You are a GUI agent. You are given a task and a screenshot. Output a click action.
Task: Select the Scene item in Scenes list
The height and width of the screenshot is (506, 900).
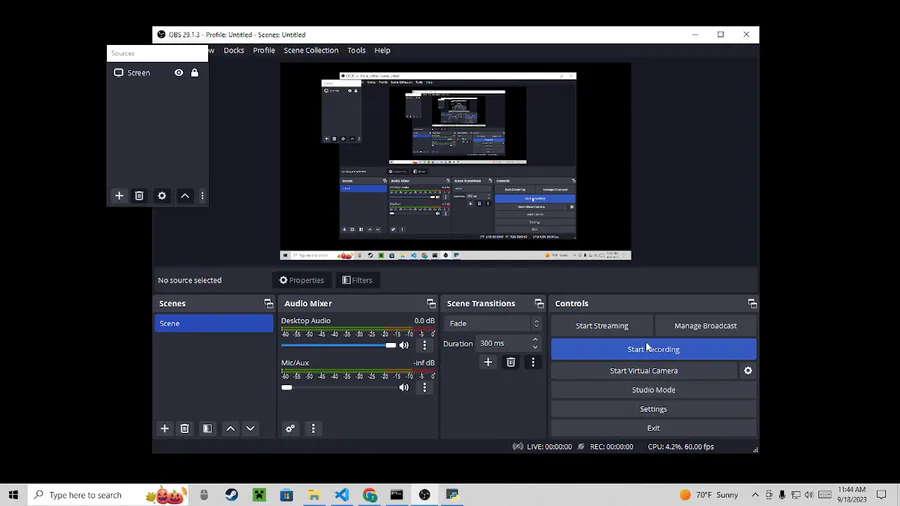(x=214, y=323)
